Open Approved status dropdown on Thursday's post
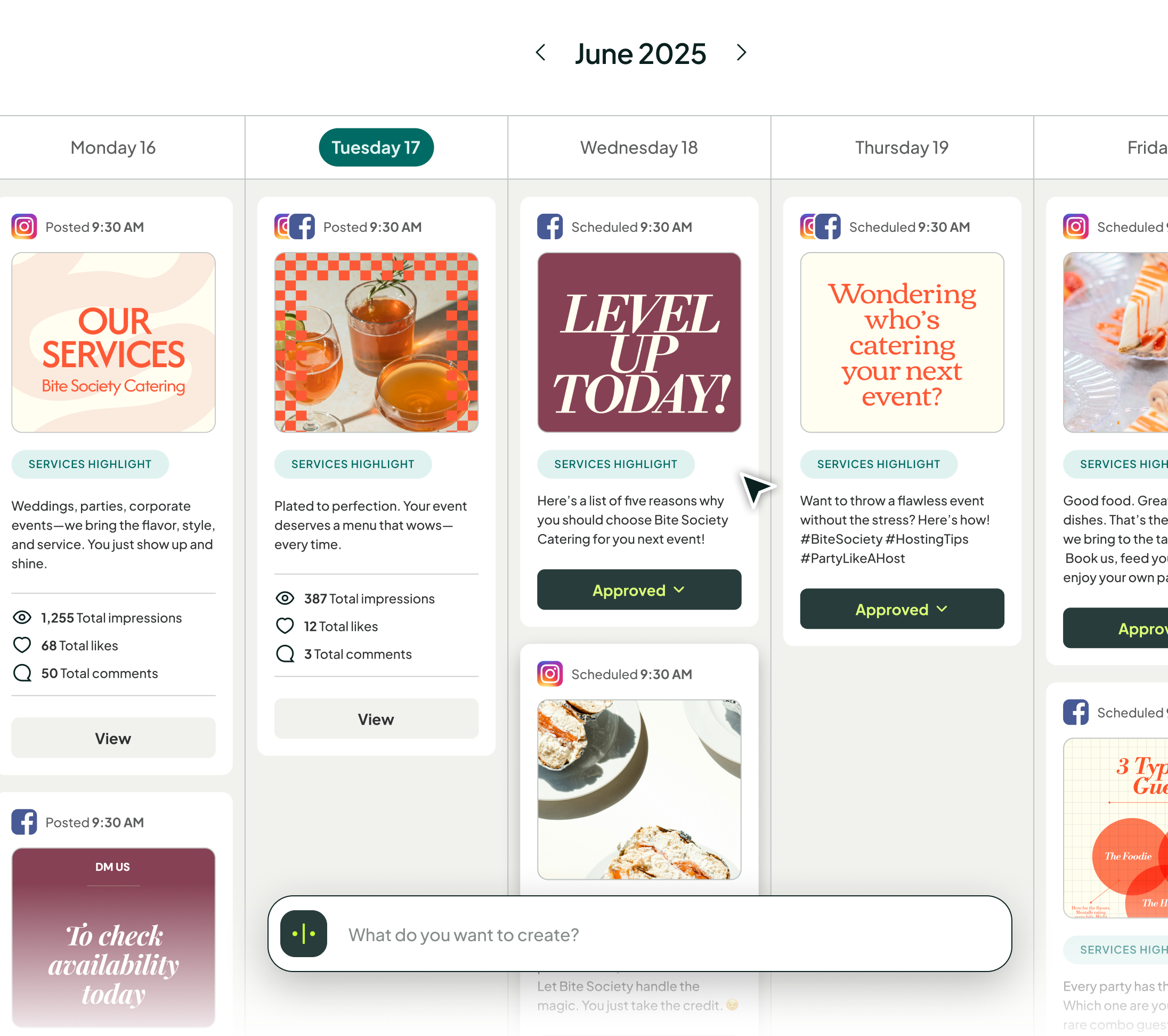This screenshot has width=1168, height=1036. click(x=902, y=609)
